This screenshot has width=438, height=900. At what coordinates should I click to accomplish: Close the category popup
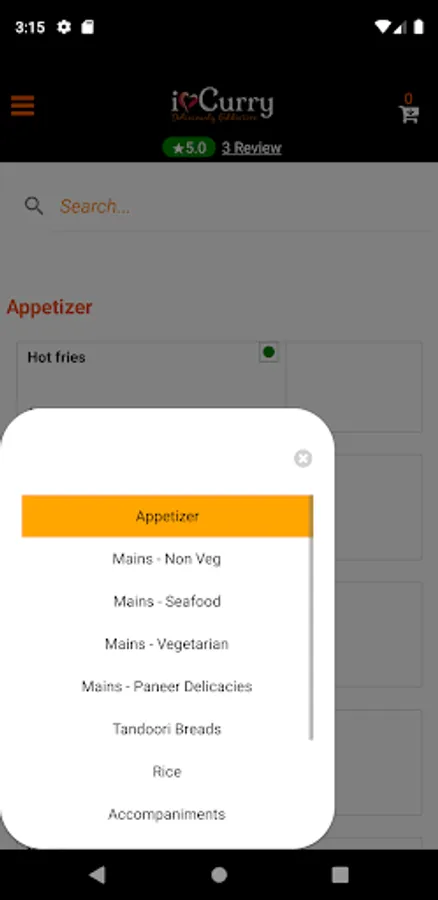click(x=303, y=458)
